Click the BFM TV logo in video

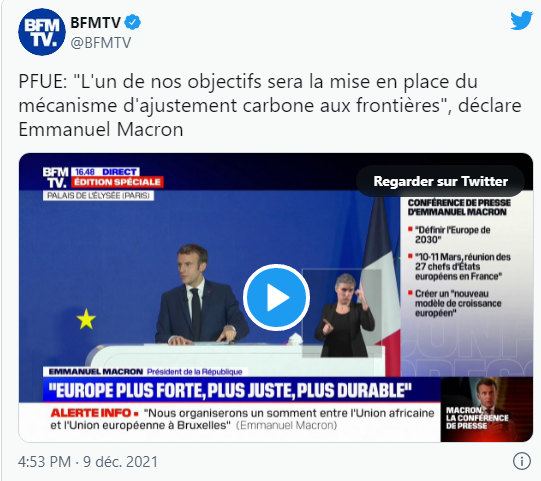point(55,177)
